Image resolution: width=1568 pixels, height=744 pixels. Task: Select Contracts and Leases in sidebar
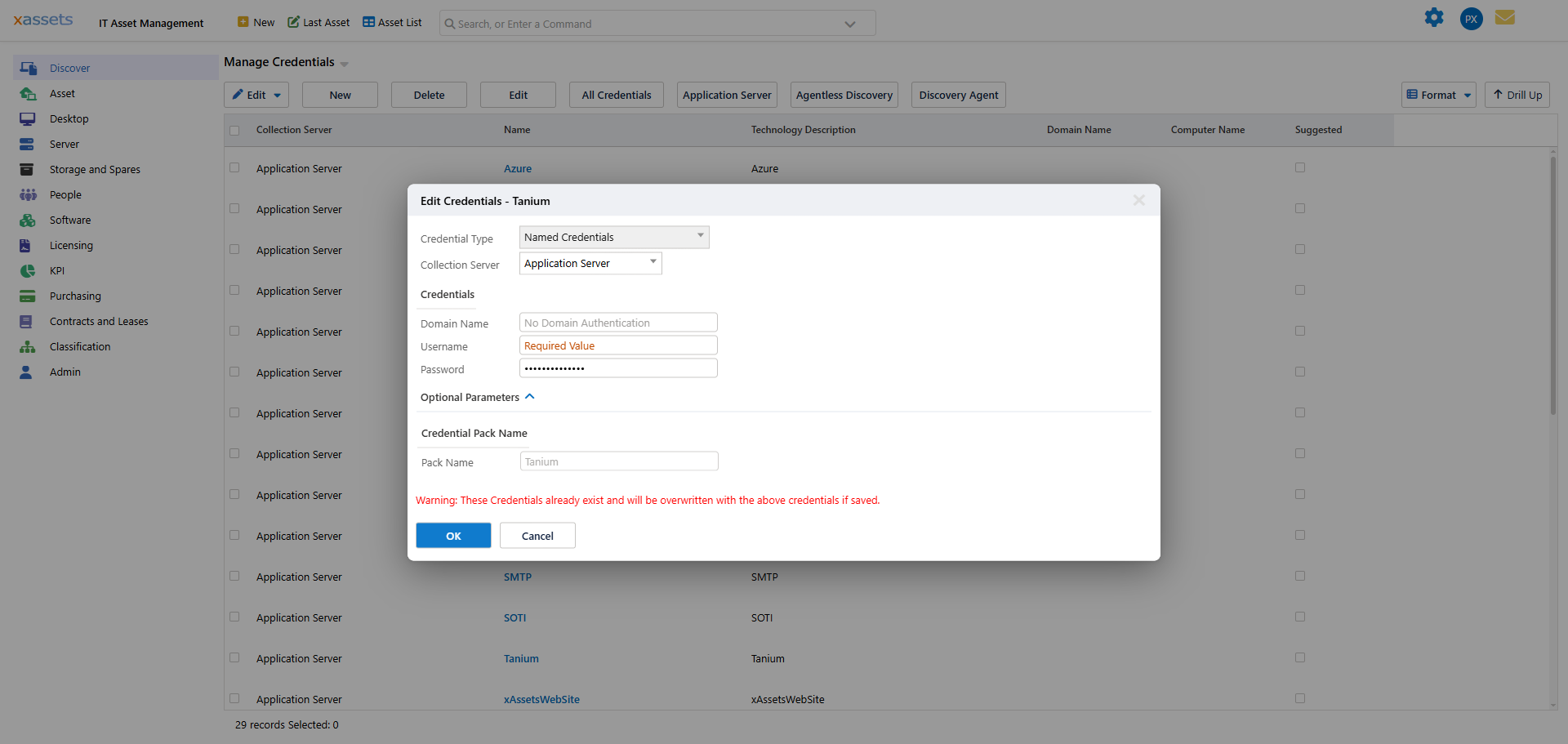(99, 322)
